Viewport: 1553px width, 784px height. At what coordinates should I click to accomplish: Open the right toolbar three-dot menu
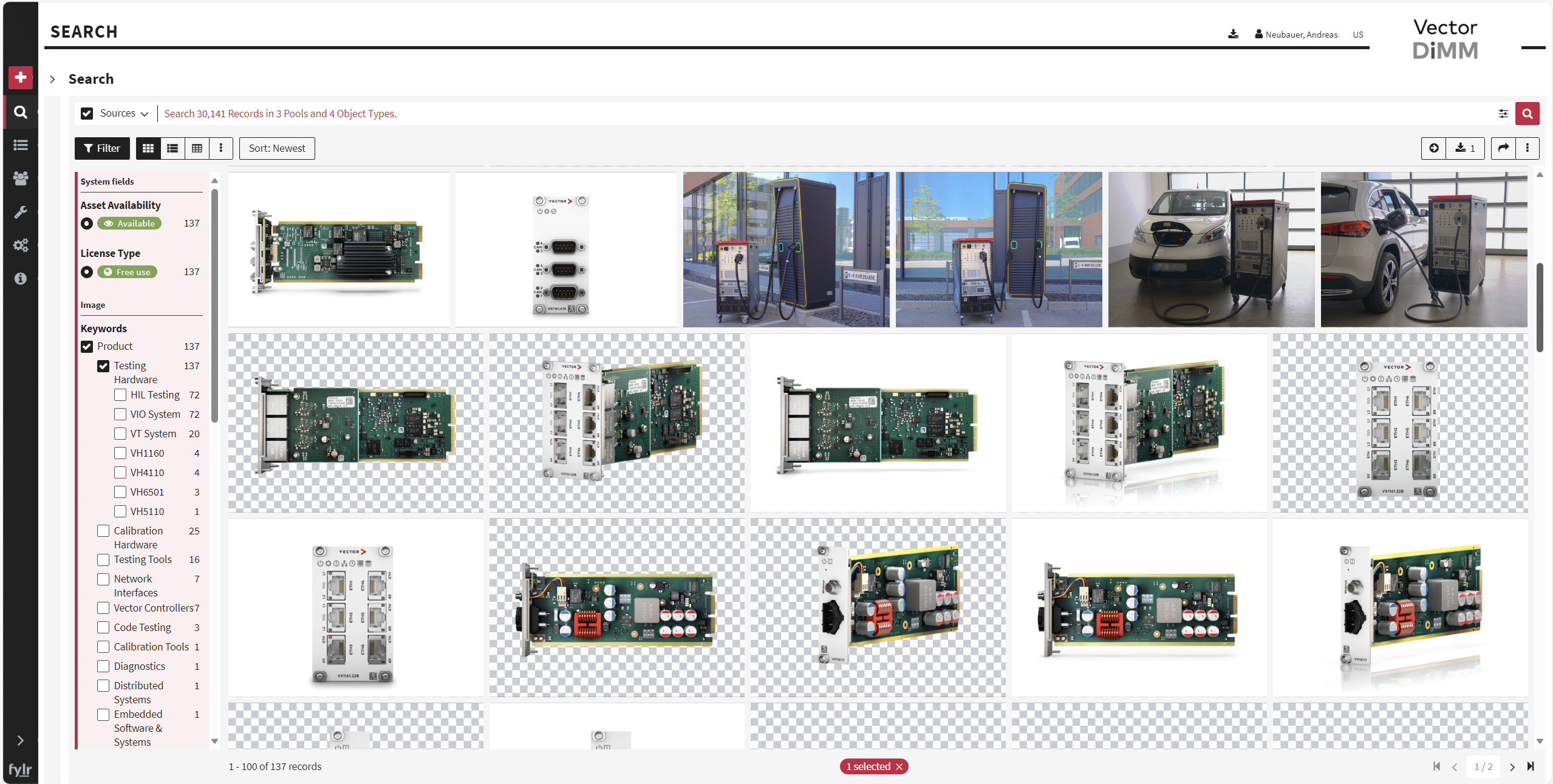click(1527, 148)
